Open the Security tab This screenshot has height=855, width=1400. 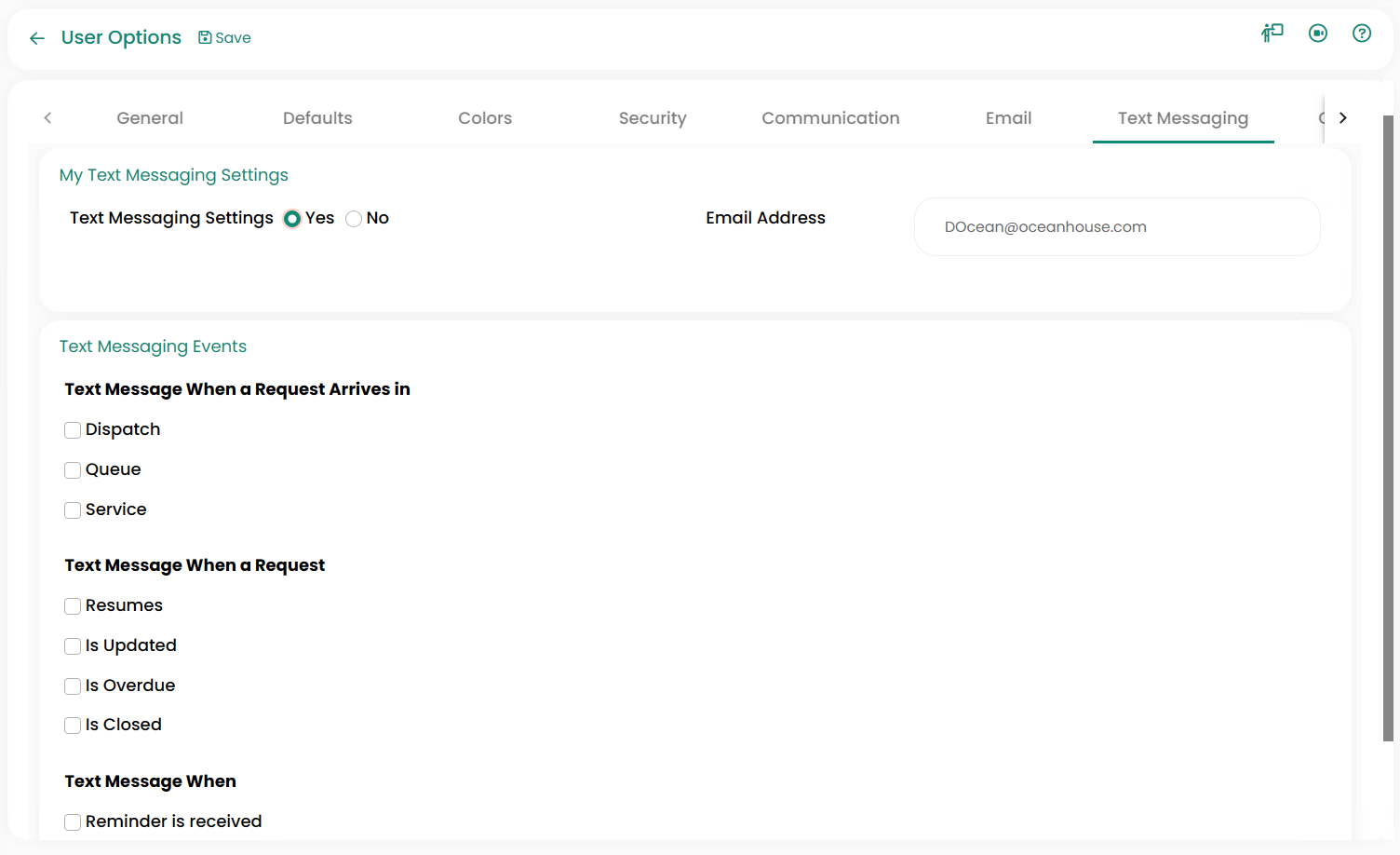pos(652,118)
